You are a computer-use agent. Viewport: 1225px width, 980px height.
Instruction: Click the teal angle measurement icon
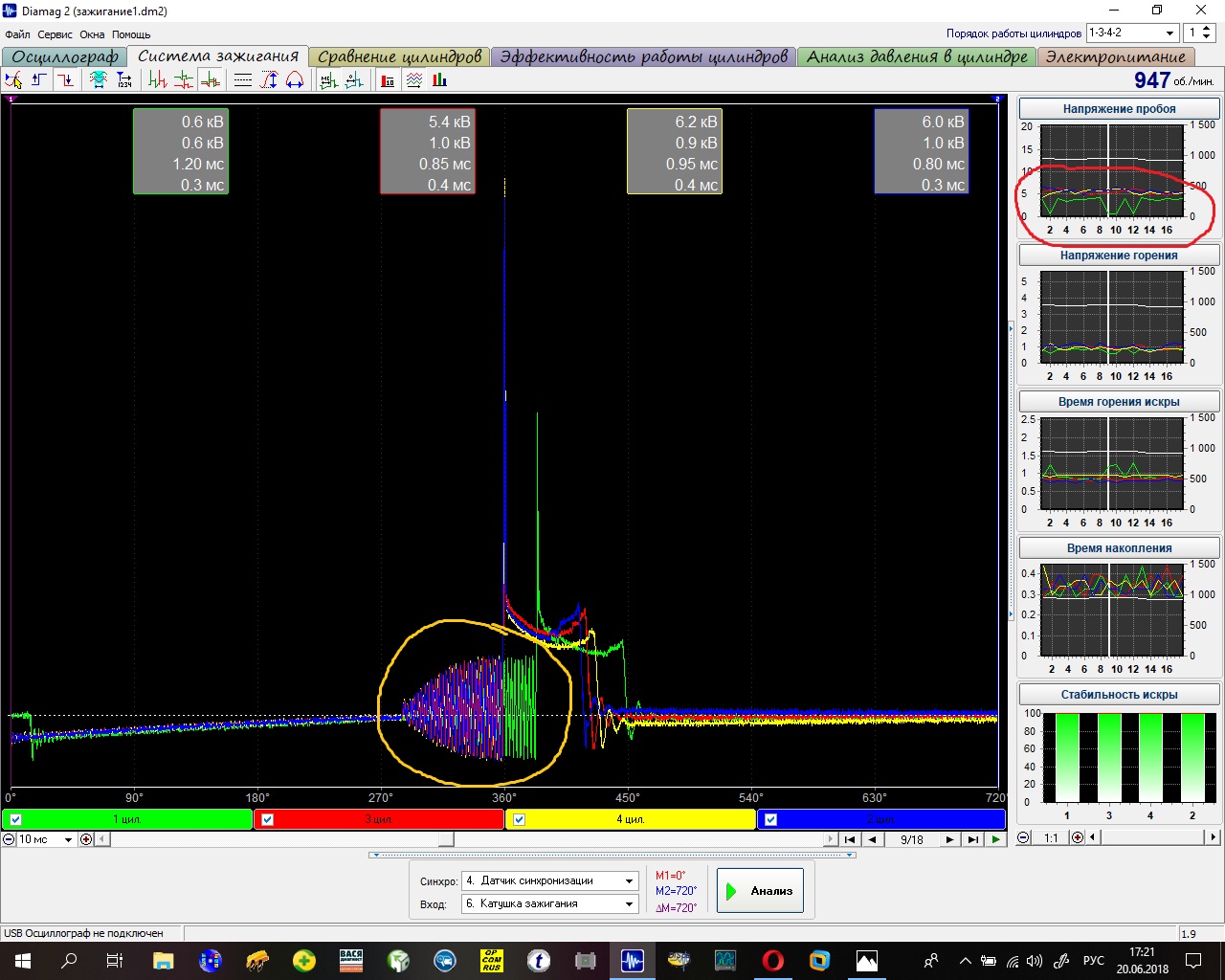[x=354, y=80]
